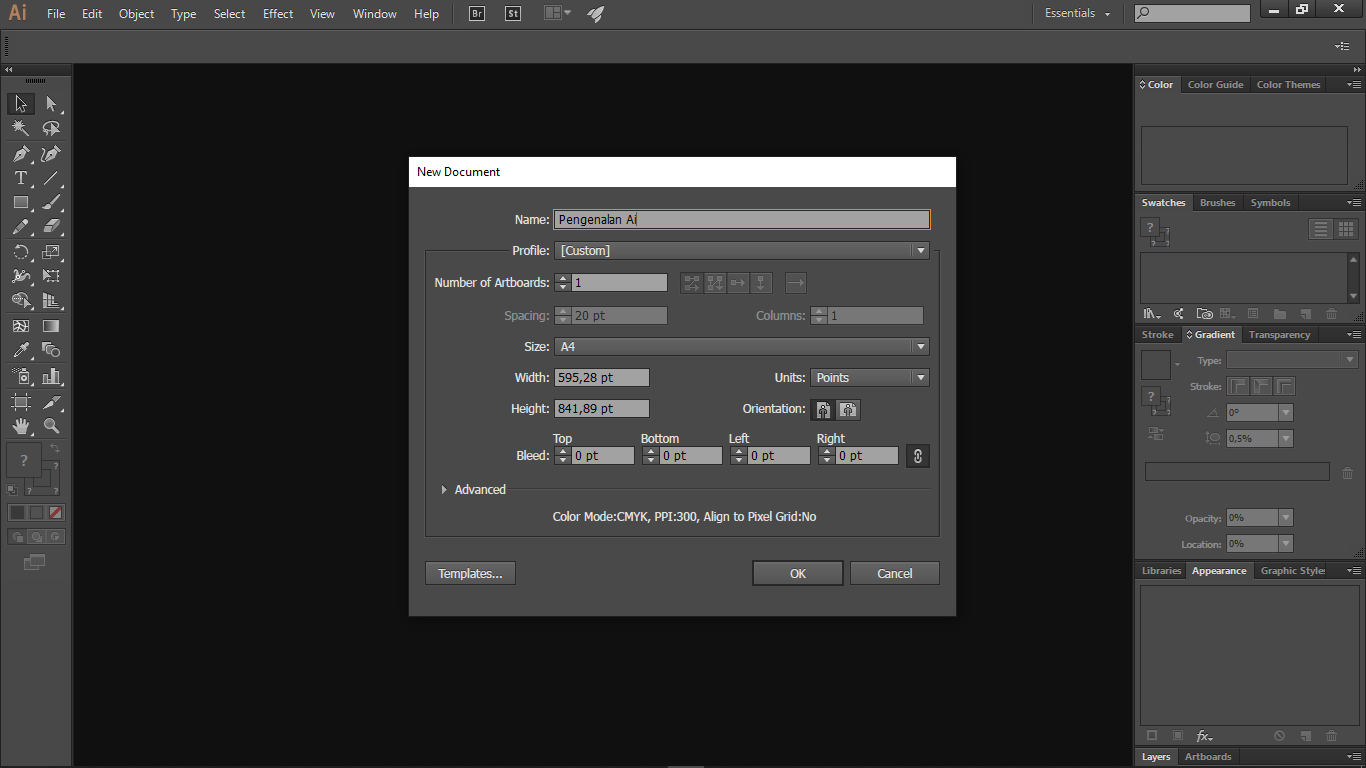Choose landscape orientation in New Document
1366x768 pixels.
coord(848,409)
